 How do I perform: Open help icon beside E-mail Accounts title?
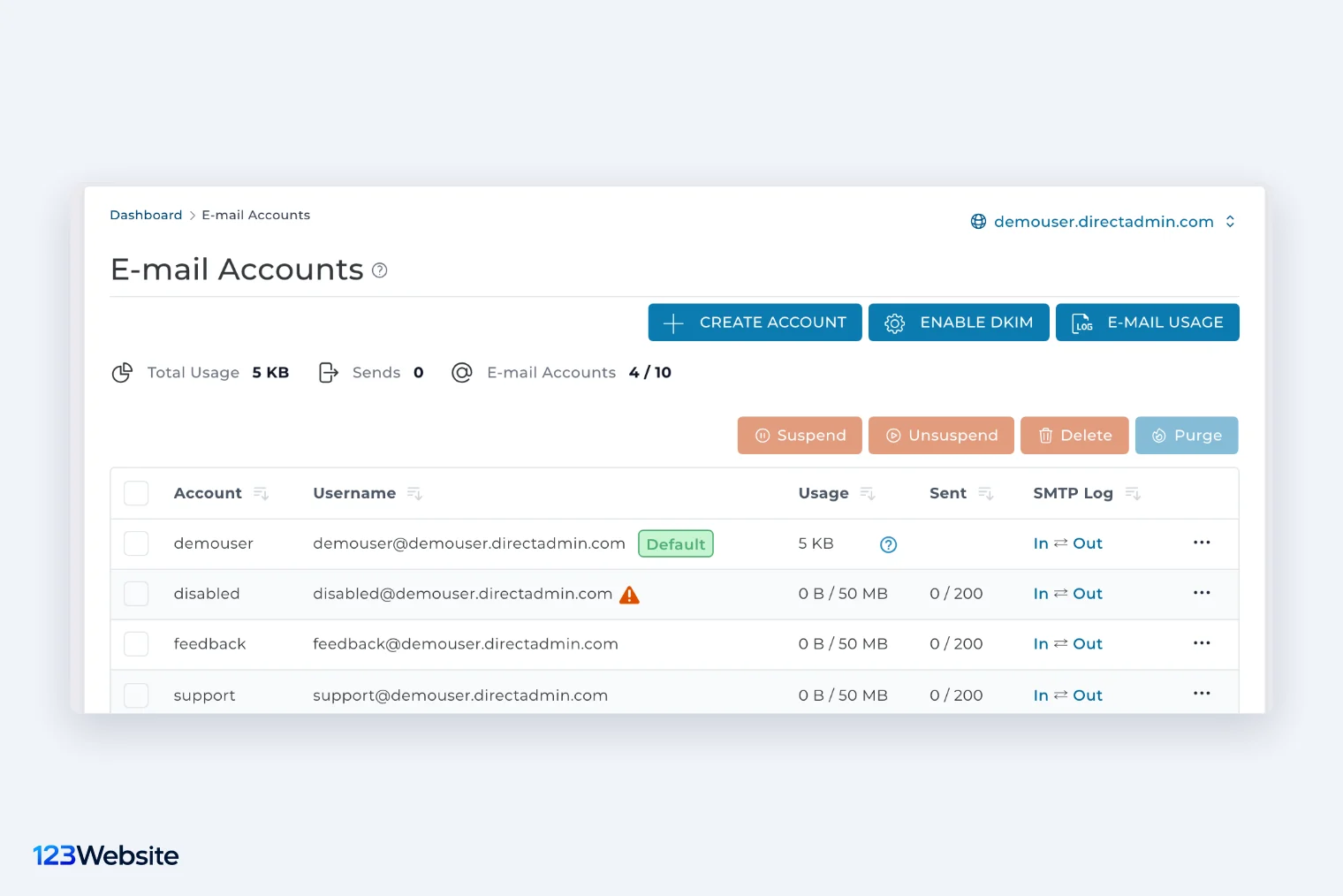coord(380,270)
